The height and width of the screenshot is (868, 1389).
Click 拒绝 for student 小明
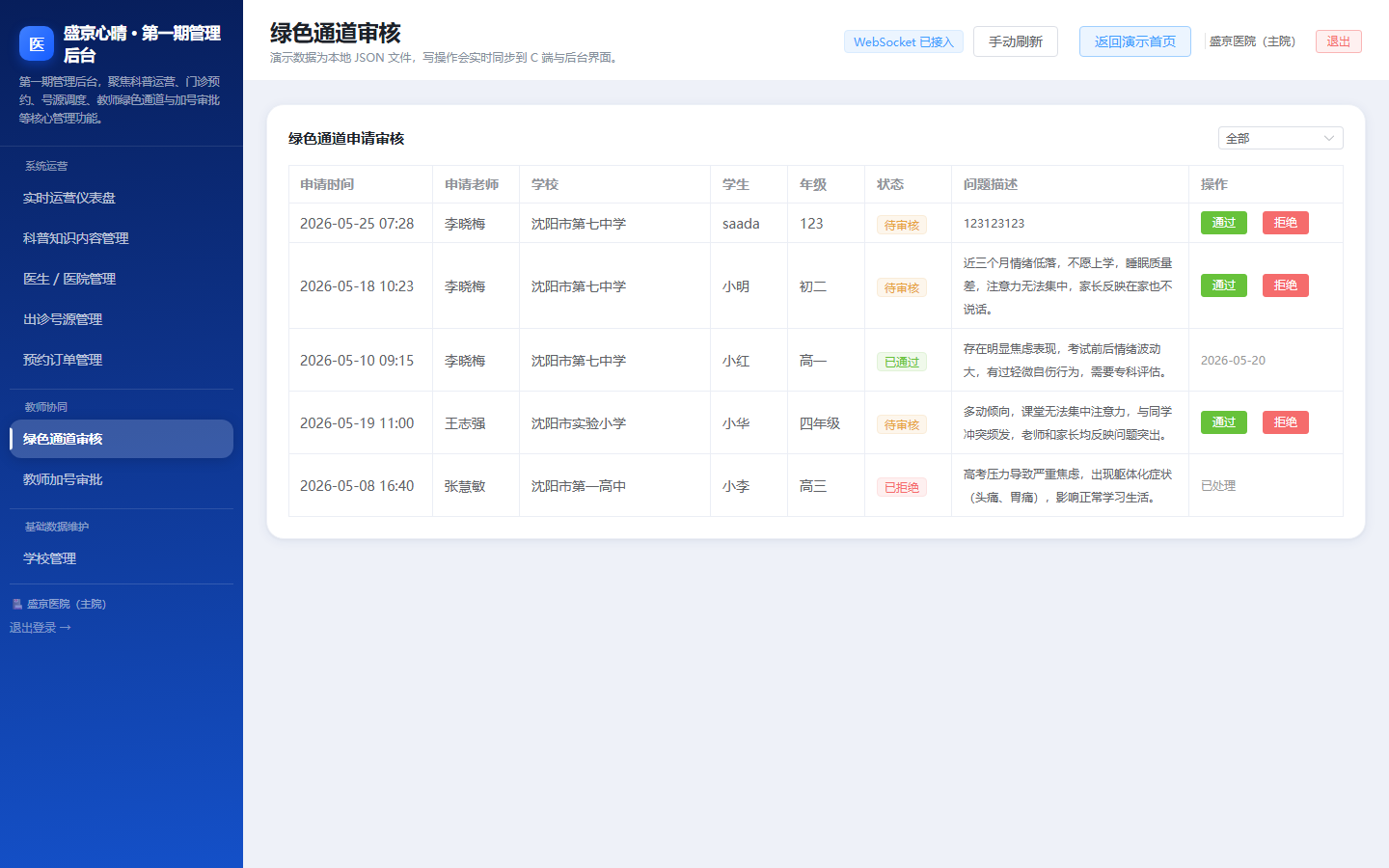(1285, 285)
